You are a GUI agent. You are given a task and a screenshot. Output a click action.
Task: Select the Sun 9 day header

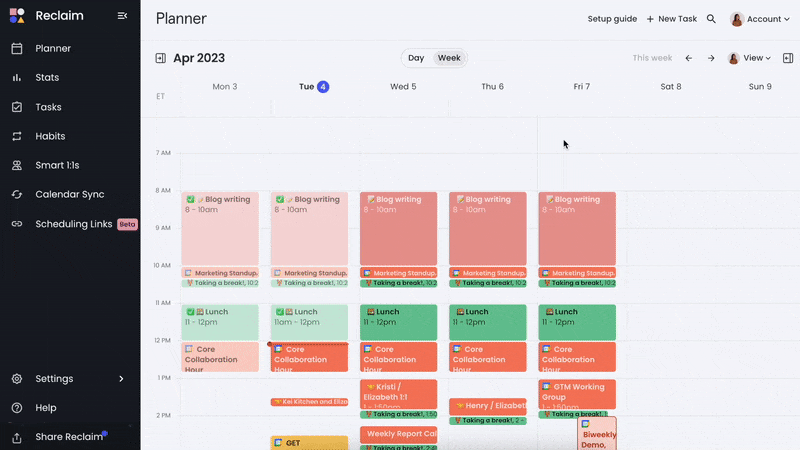tap(760, 87)
